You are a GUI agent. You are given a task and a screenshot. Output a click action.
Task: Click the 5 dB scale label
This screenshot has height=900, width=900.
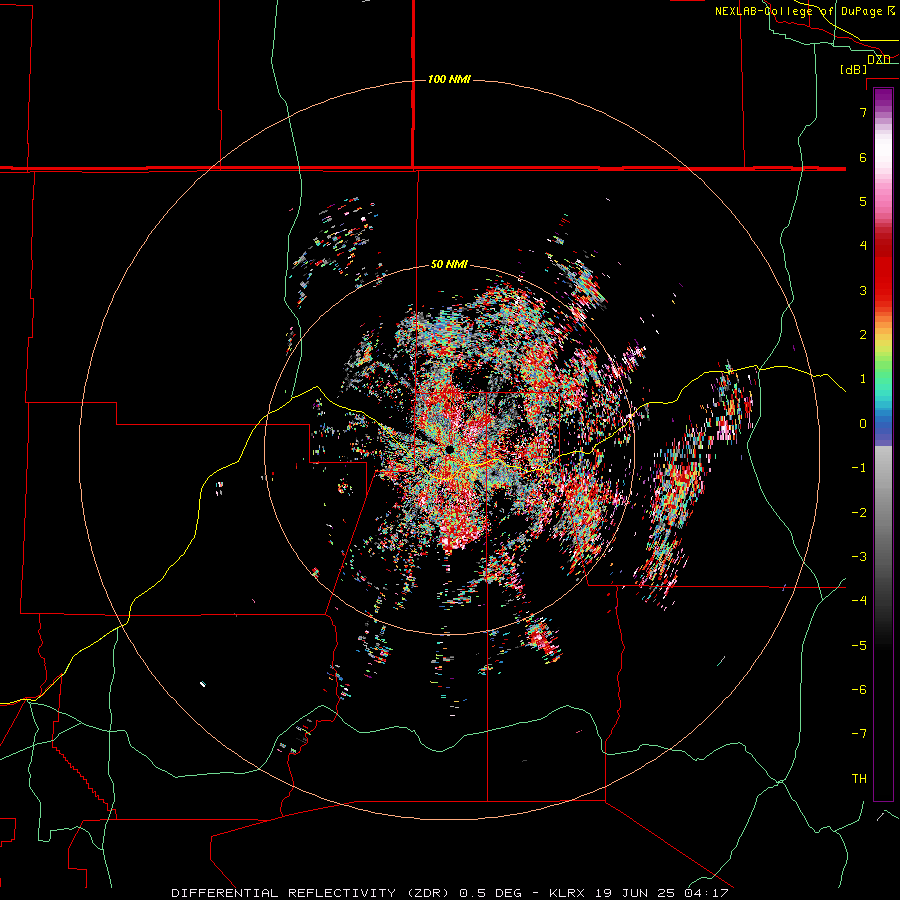coord(863,201)
